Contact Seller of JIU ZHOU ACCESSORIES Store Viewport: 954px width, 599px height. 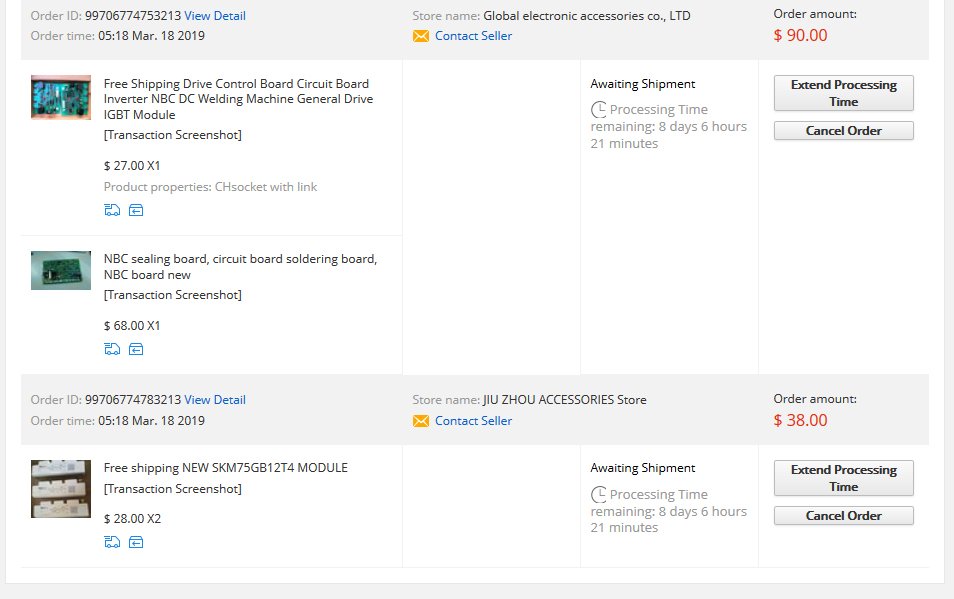tap(473, 421)
